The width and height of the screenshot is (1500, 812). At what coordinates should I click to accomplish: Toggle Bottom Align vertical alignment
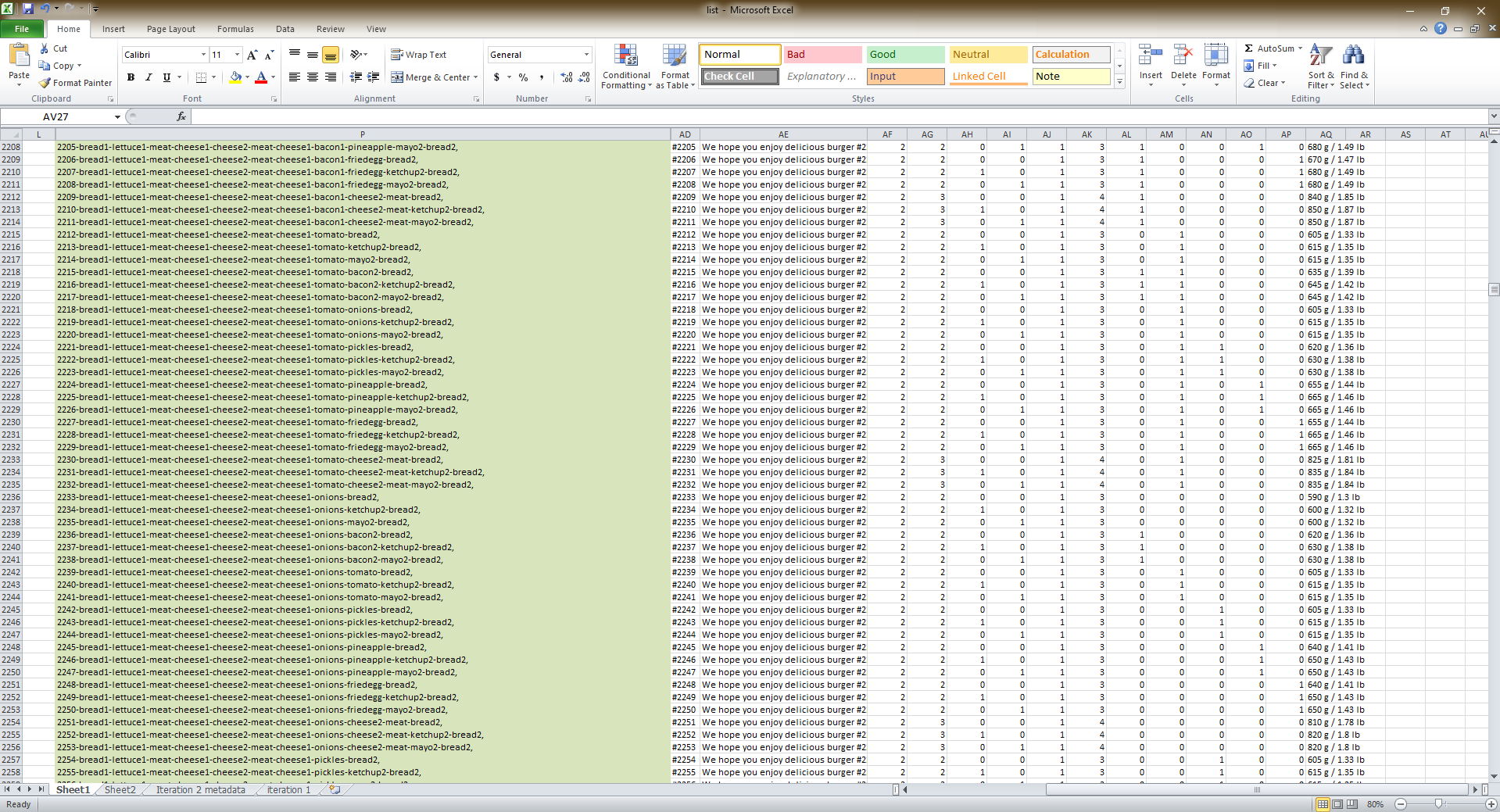click(x=331, y=55)
